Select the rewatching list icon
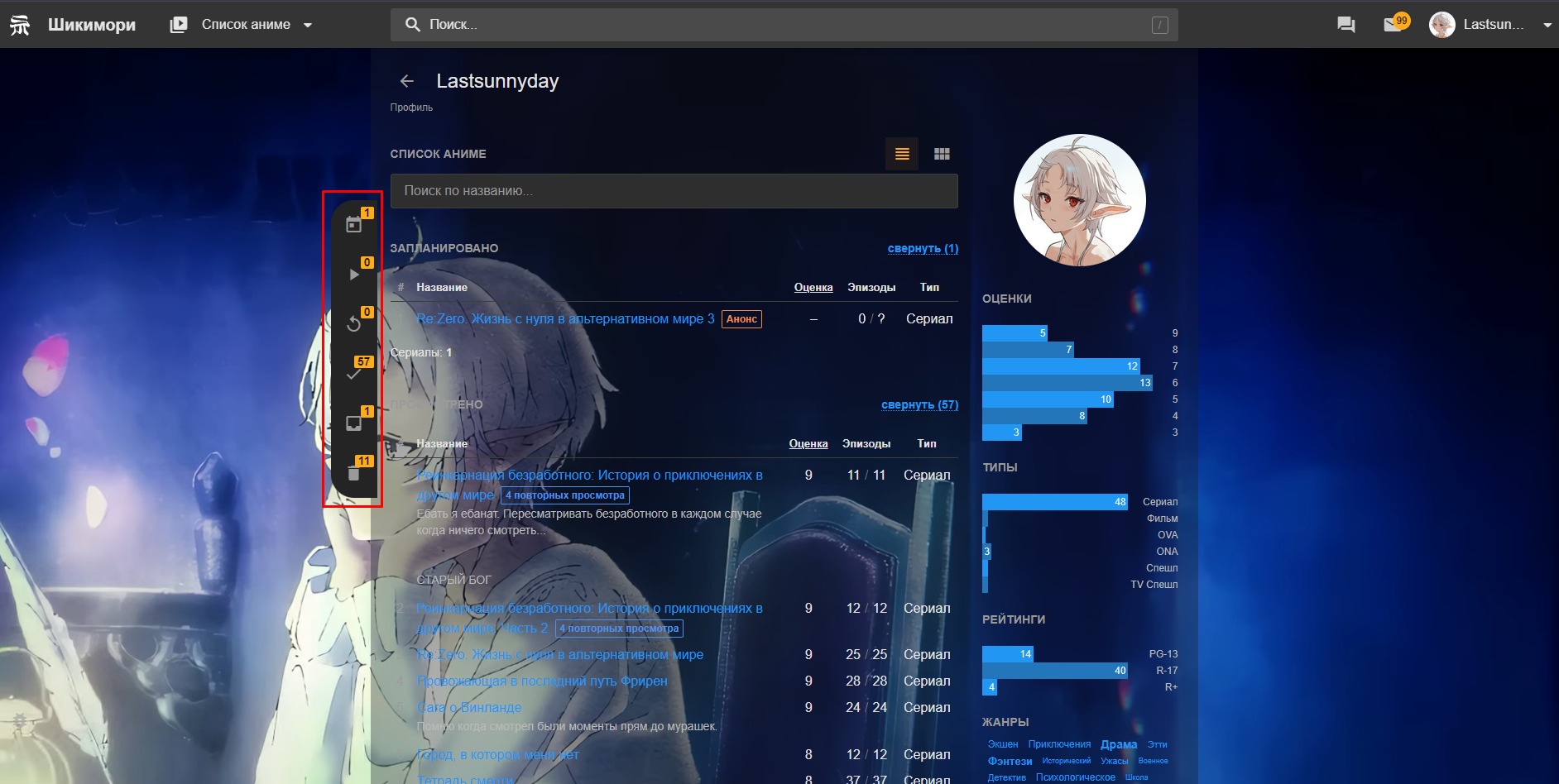 354,323
